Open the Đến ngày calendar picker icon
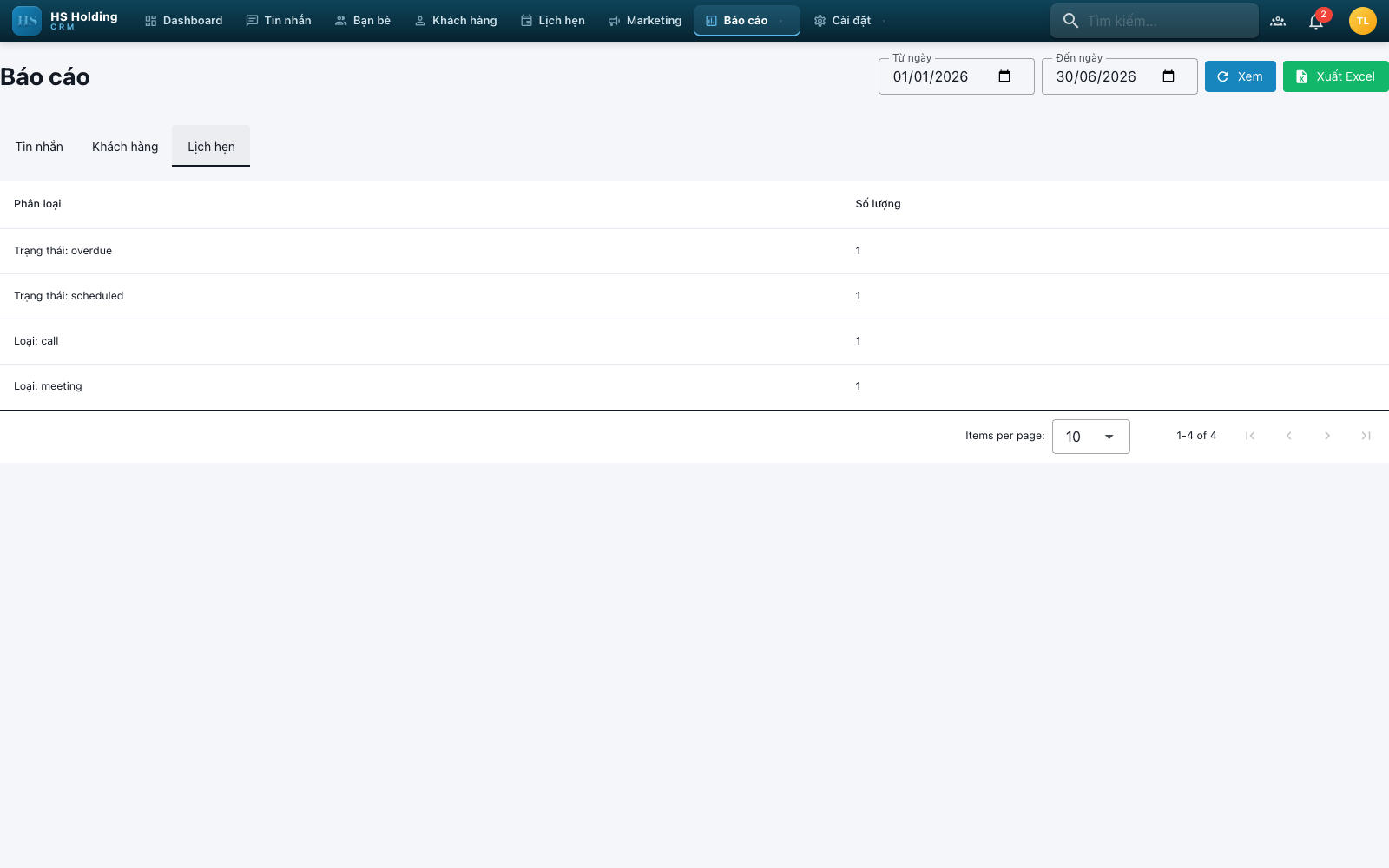Screen dimensions: 1389x868 (x=1168, y=76)
